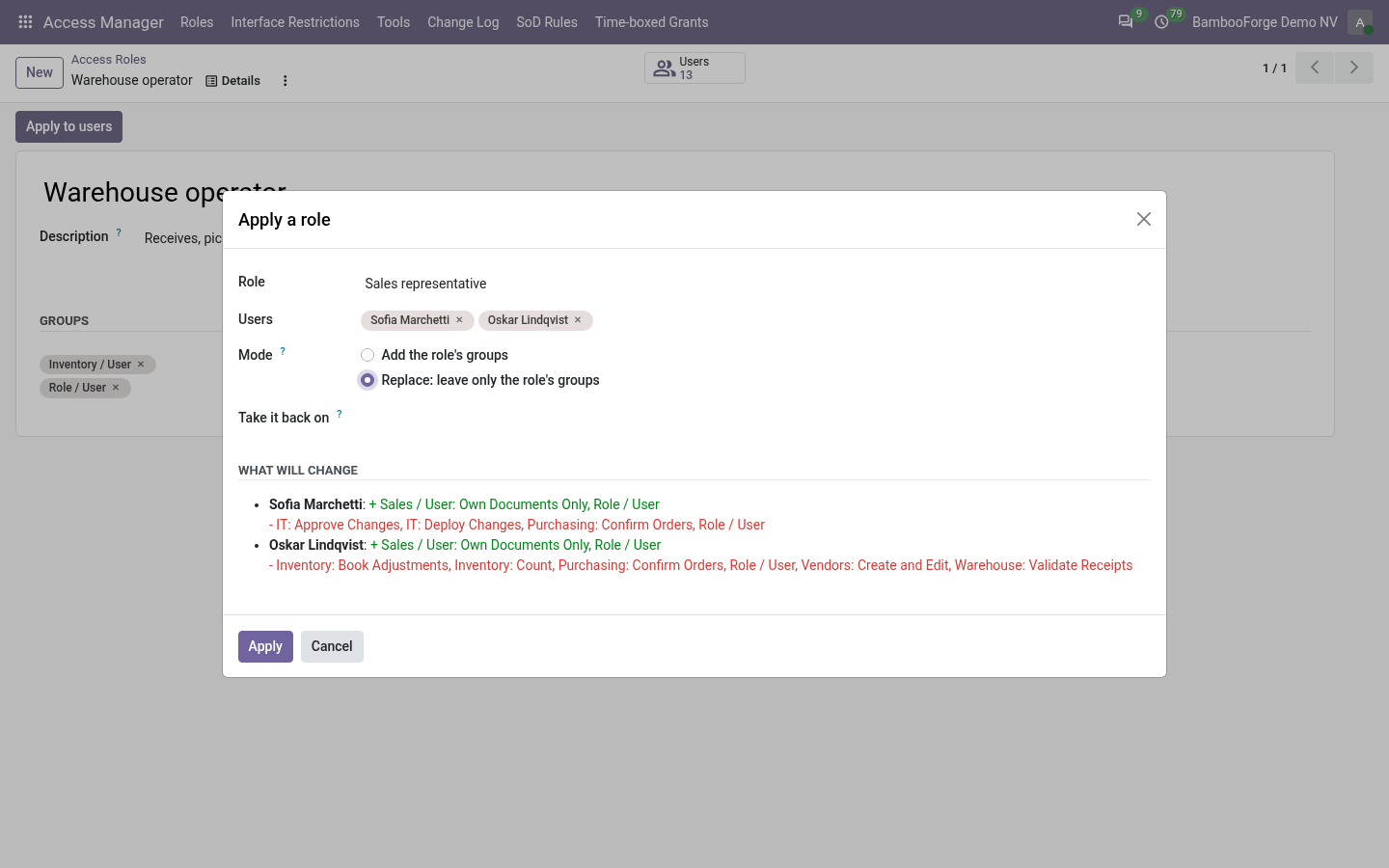Go to the previous record arrow
This screenshot has height=868, width=1389.
pyautogui.click(x=1315, y=68)
